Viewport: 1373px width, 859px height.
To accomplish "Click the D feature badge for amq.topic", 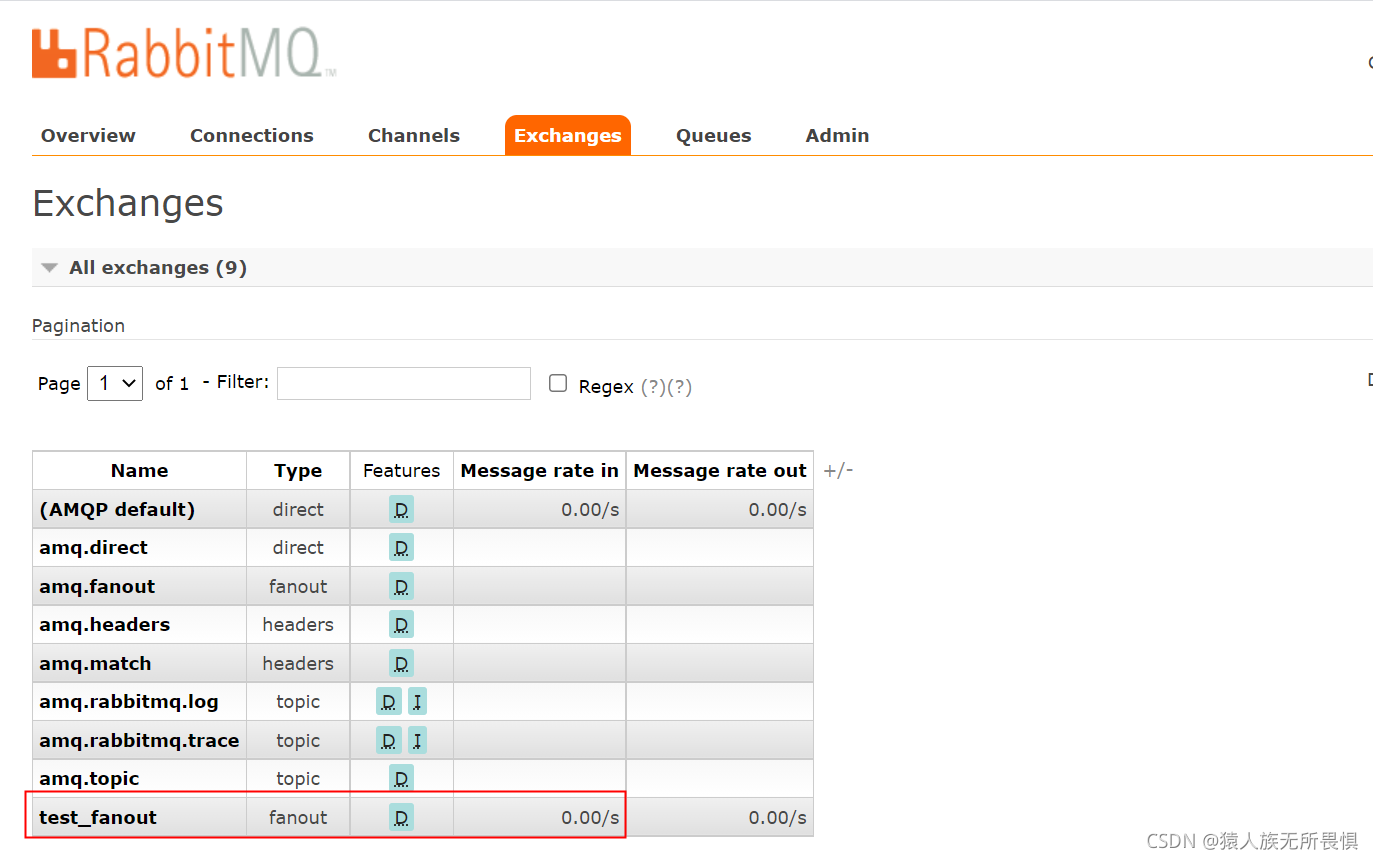I will tap(401, 779).
